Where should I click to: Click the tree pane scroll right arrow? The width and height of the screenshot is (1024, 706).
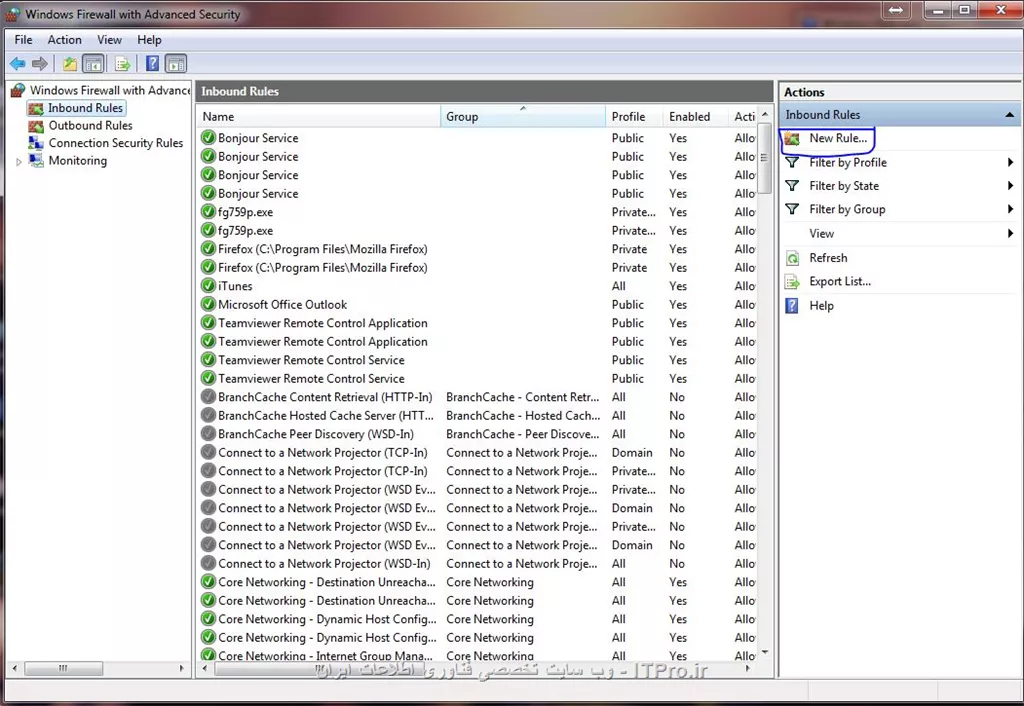tap(182, 668)
